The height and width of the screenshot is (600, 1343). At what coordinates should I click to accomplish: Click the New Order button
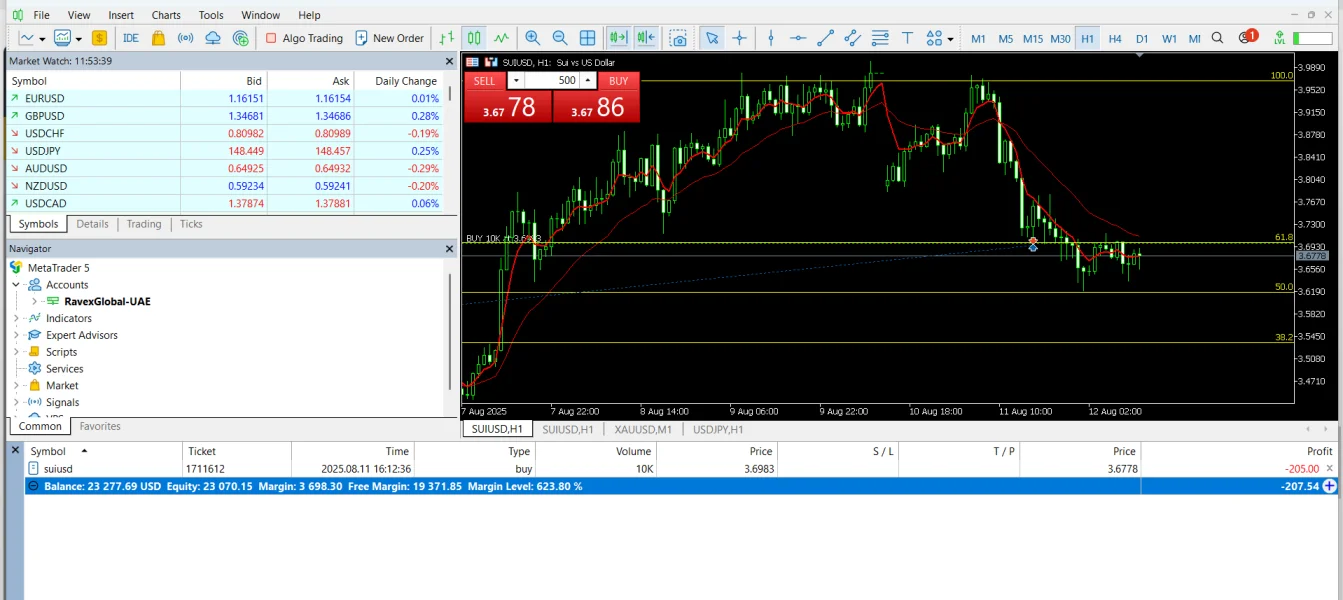click(389, 38)
